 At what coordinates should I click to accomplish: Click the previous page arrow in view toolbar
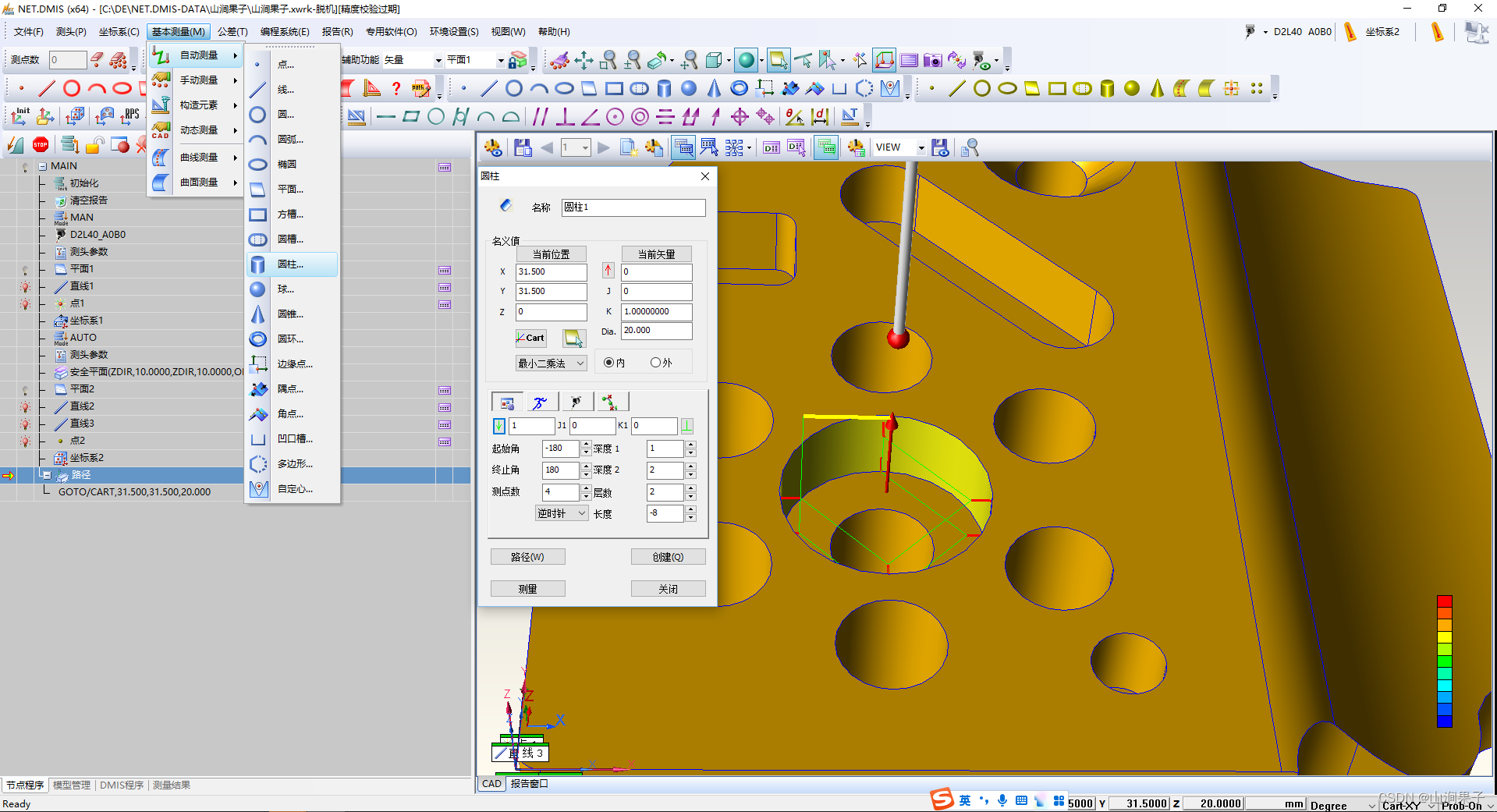coord(547,147)
